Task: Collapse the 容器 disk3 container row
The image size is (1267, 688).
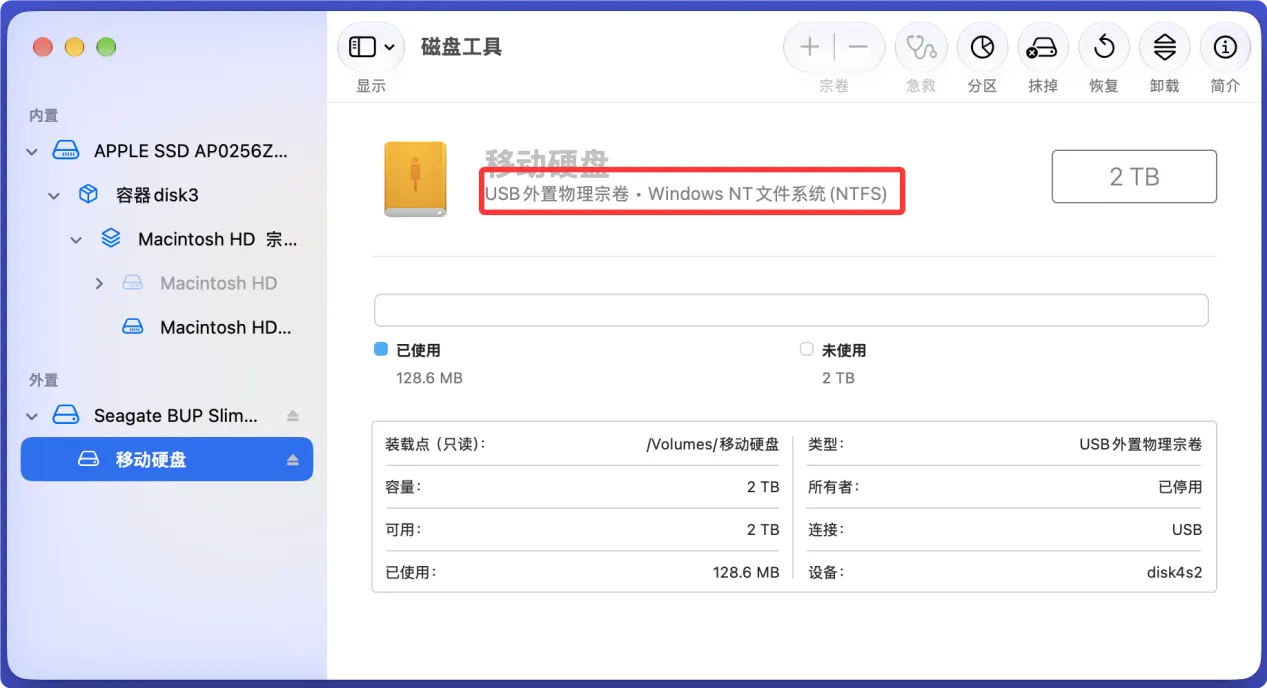Action: tap(54, 196)
